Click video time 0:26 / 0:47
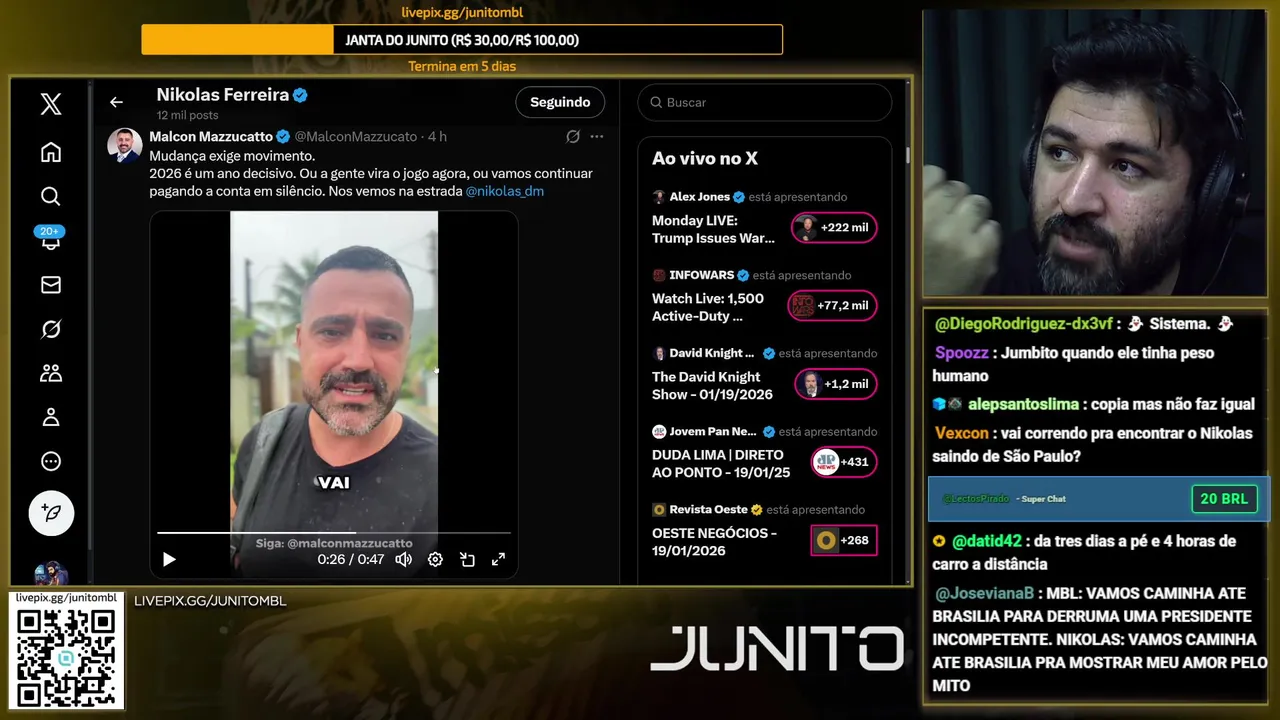The image size is (1280, 720). [350, 560]
